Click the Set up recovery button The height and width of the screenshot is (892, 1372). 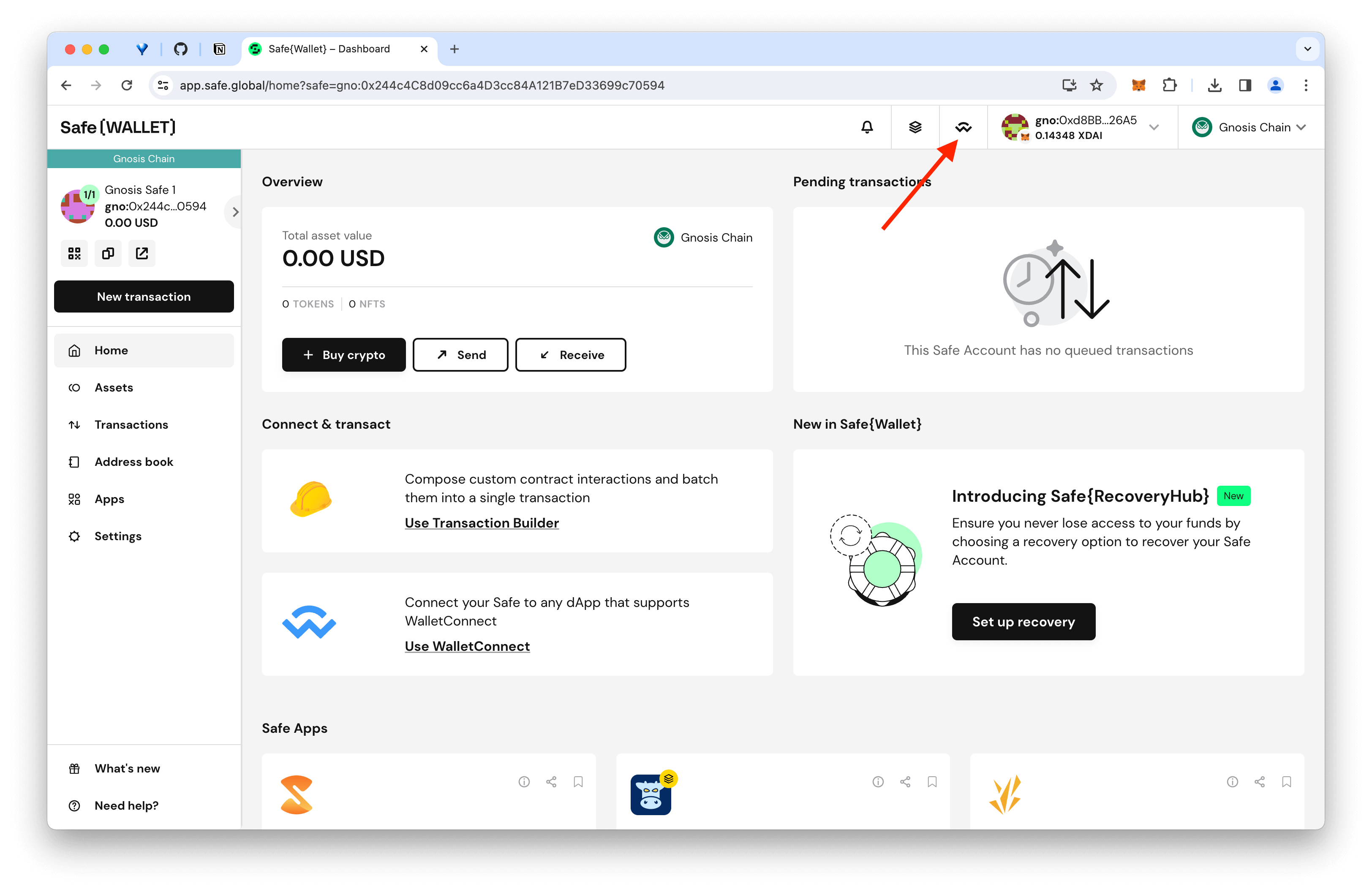(1023, 621)
